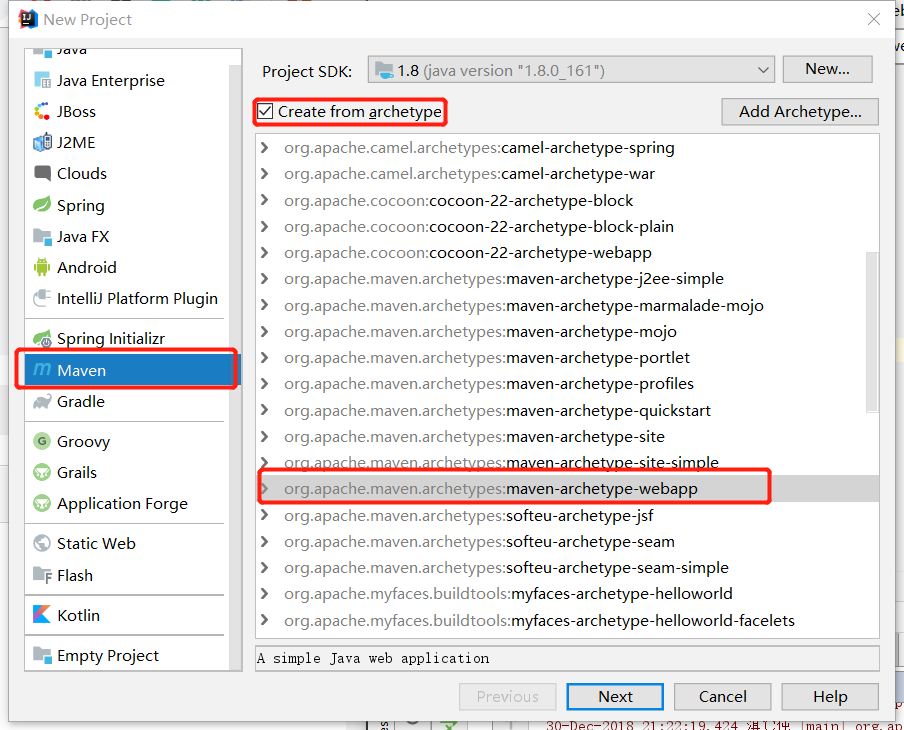This screenshot has height=730, width=904.
Task: Expand cocoon-22-archetype-webapp entry
Action: tap(265, 253)
